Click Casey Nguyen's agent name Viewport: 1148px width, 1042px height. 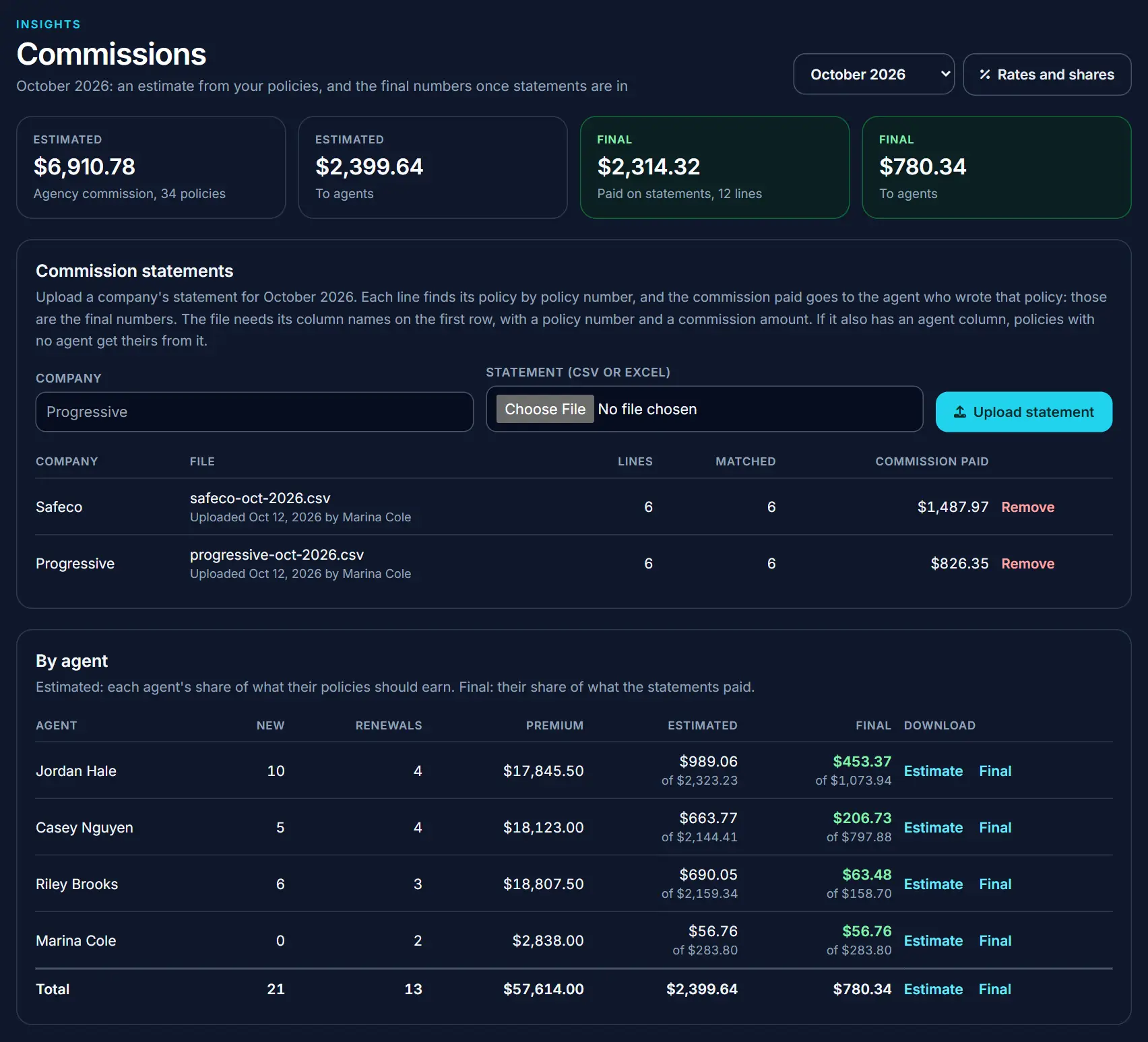pyautogui.click(x=84, y=827)
